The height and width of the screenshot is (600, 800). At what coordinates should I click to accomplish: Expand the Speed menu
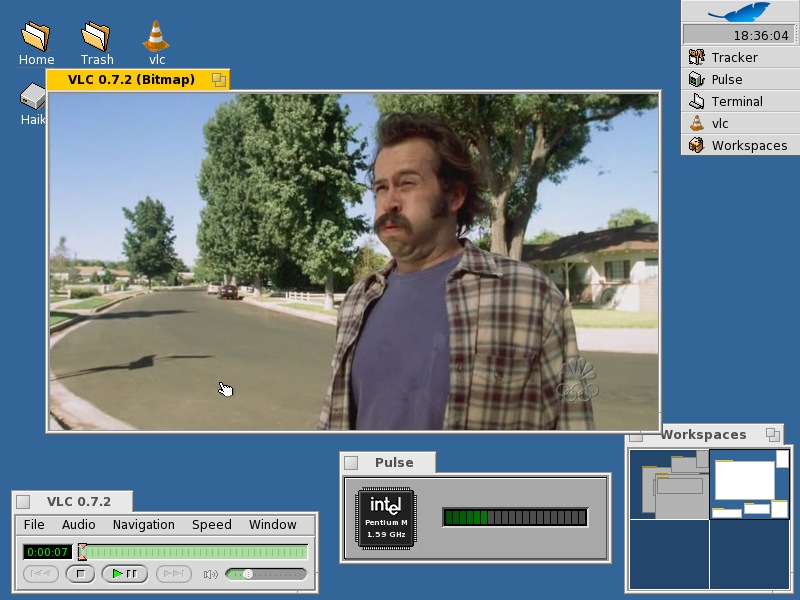211,525
